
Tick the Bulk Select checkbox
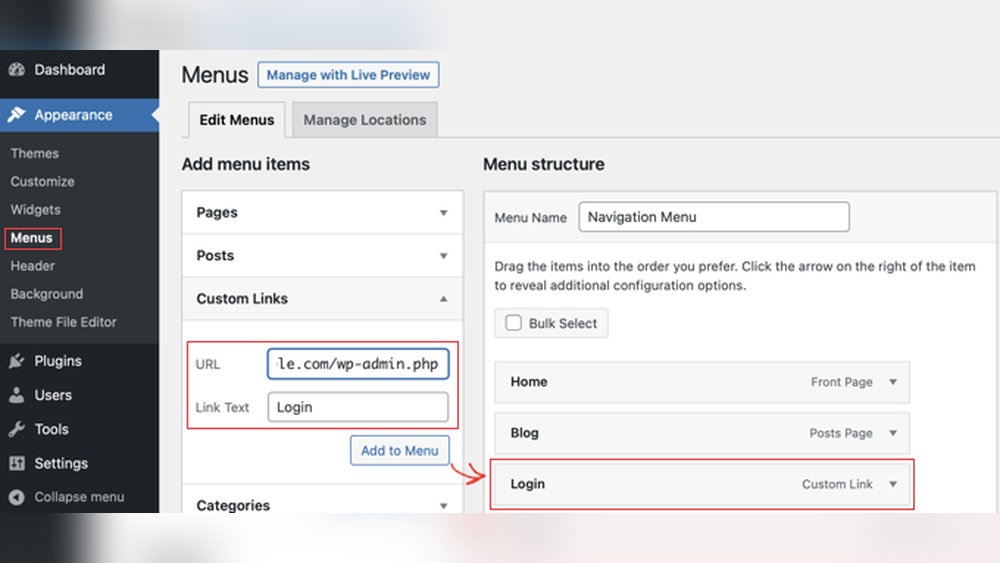point(513,323)
